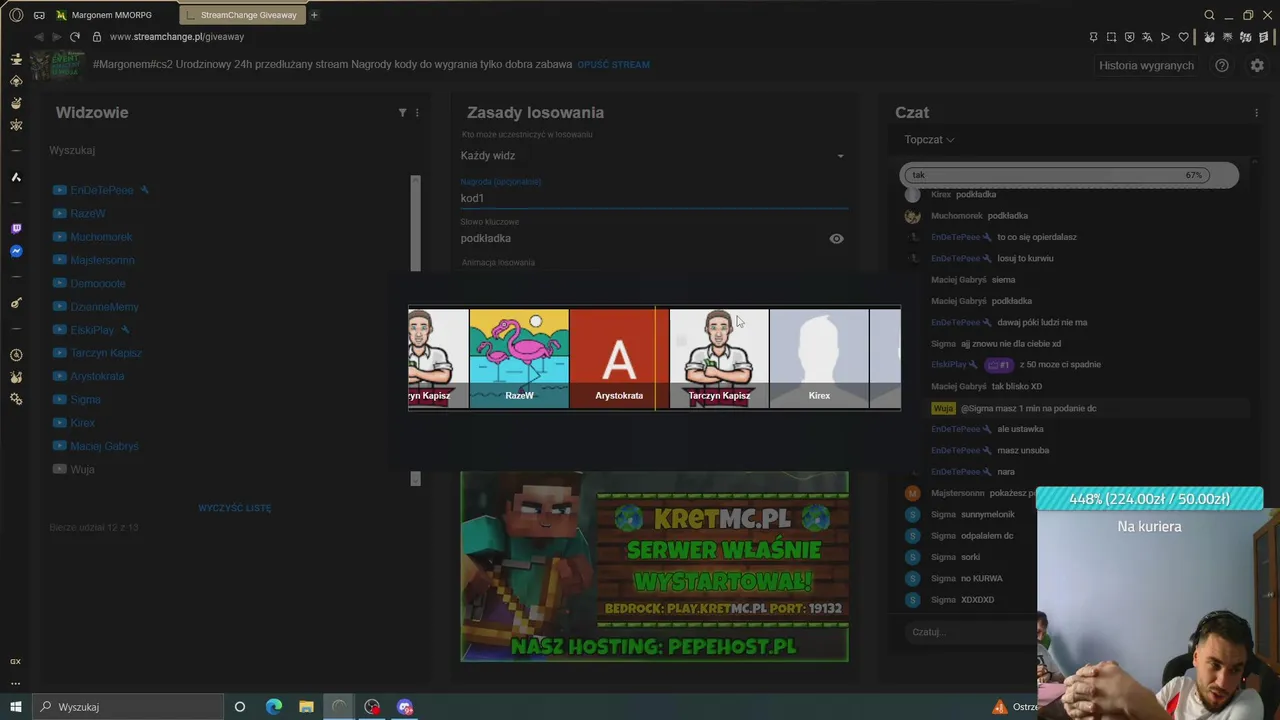Open giveaway settings gear icon
The width and height of the screenshot is (1280, 720).
tap(1257, 65)
